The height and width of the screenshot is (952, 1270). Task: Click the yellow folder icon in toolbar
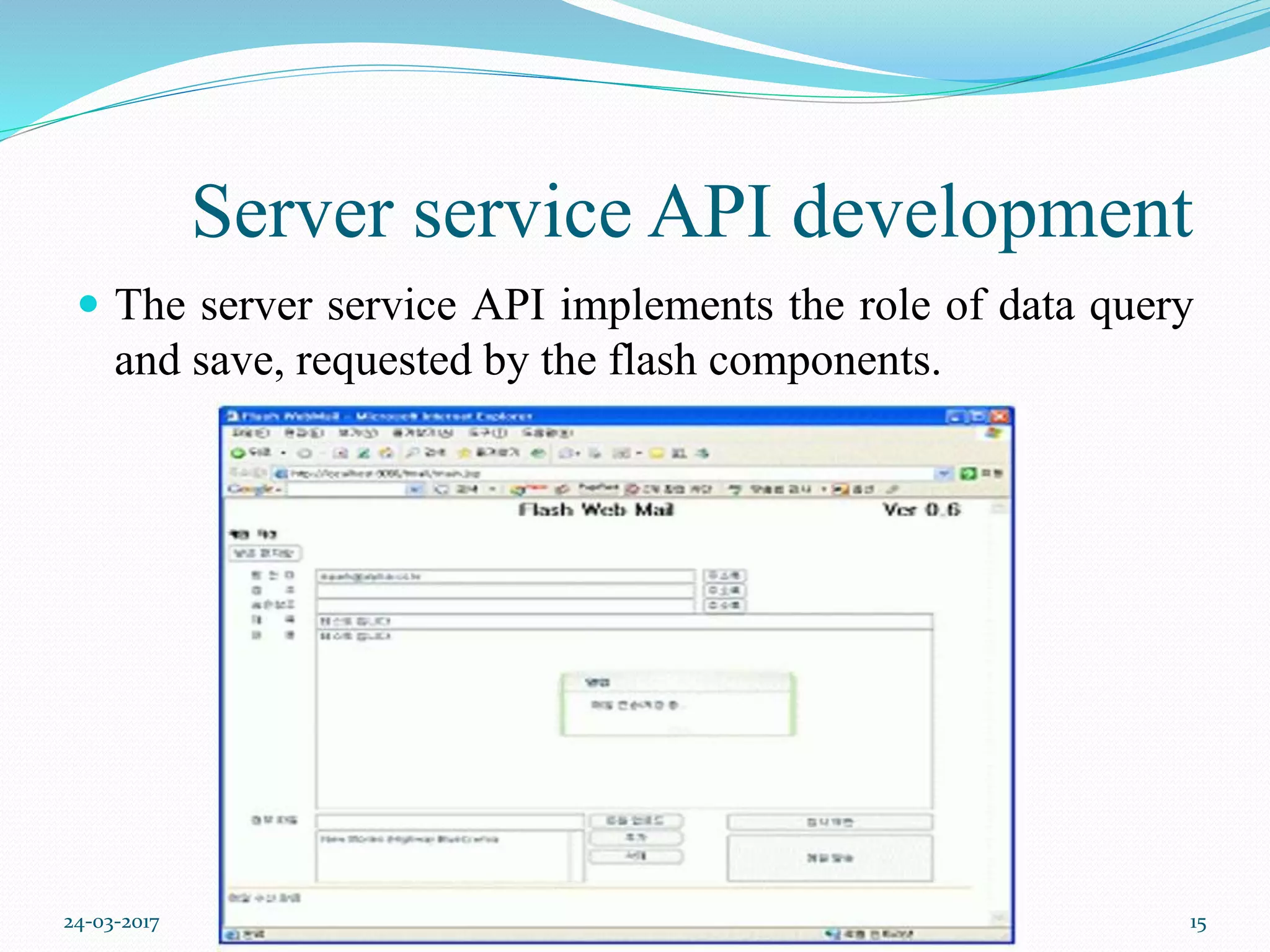tap(656, 453)
